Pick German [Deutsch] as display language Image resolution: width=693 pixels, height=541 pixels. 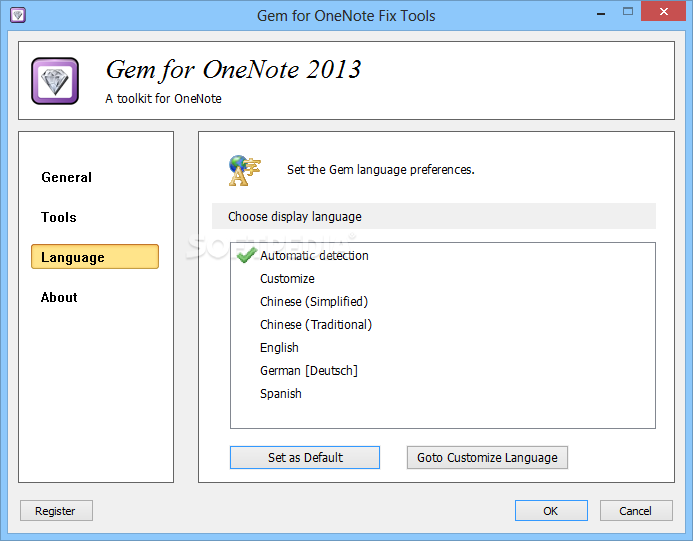click(309, 370)
